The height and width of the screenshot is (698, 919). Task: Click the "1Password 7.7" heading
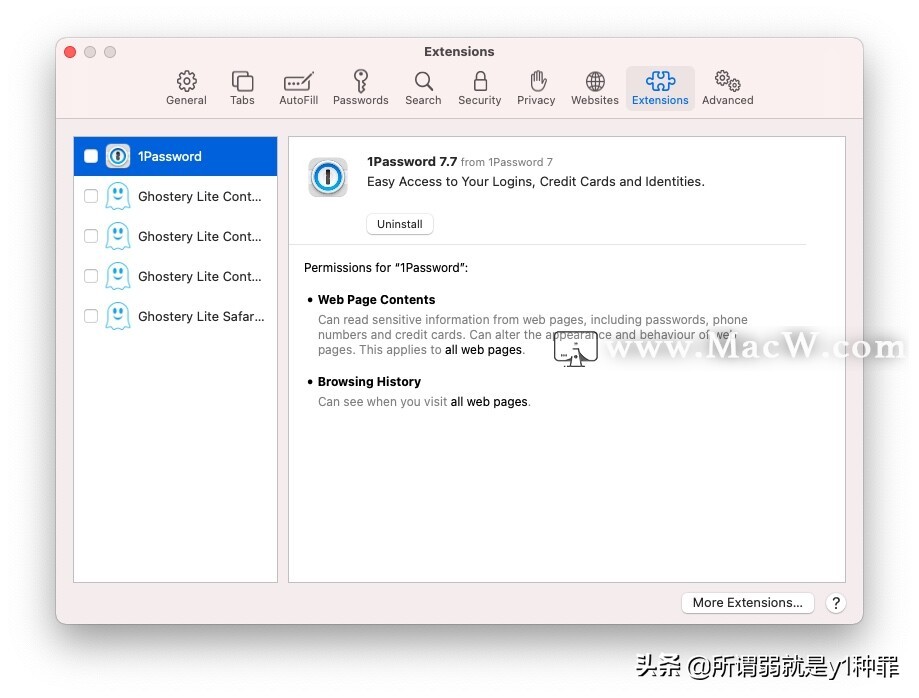(x=411, y=161)
